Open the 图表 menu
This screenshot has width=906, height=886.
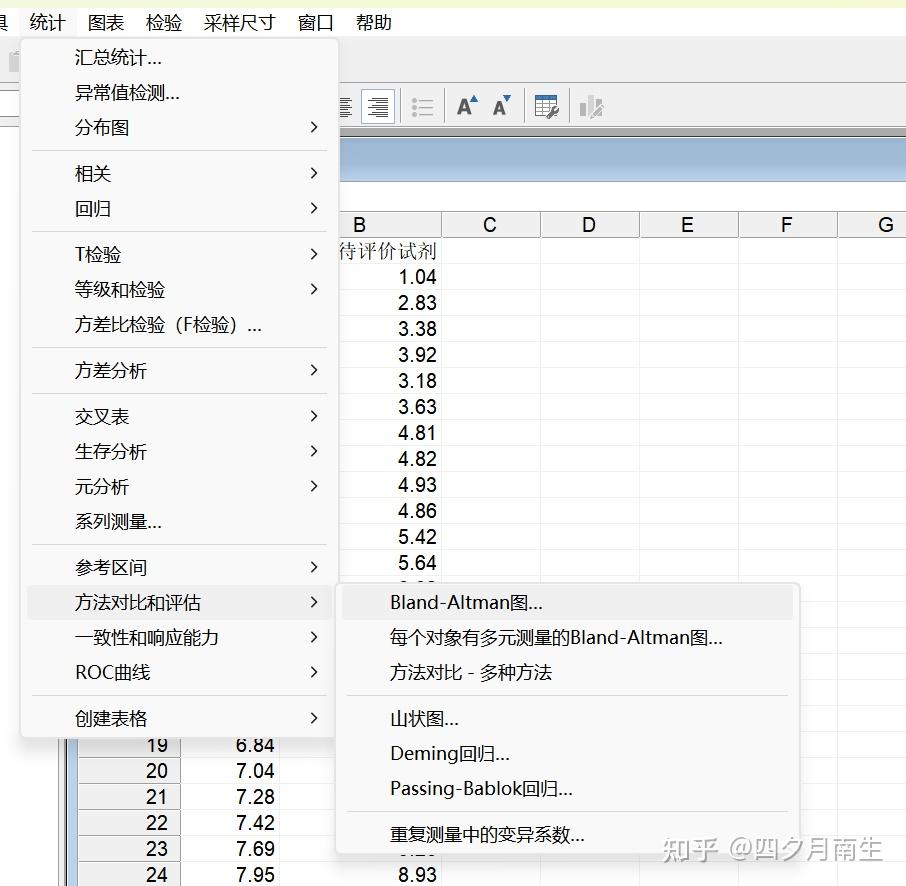click(x=105, y=22)
